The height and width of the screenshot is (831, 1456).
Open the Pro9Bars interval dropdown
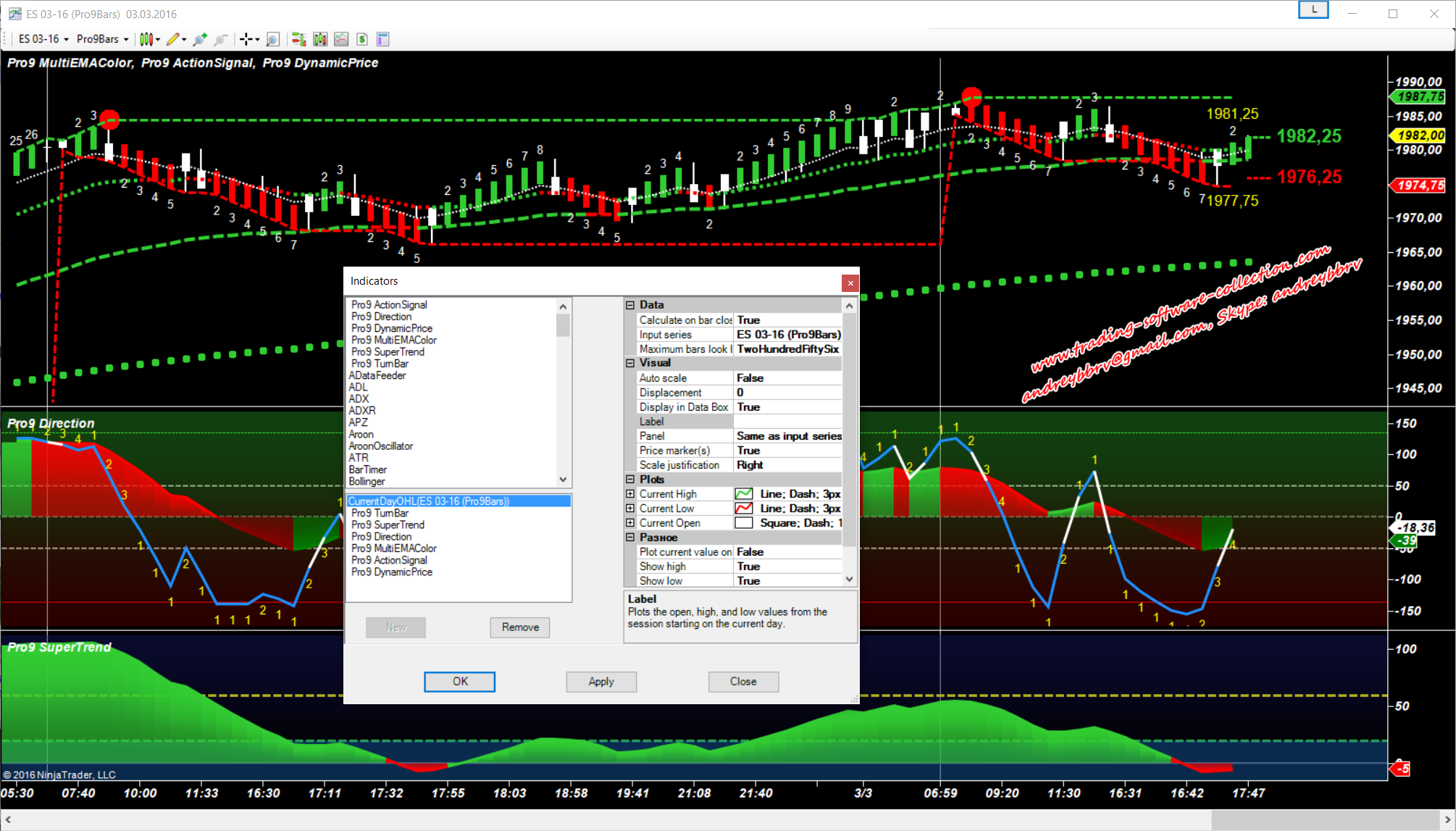click(x=102, y=39)
